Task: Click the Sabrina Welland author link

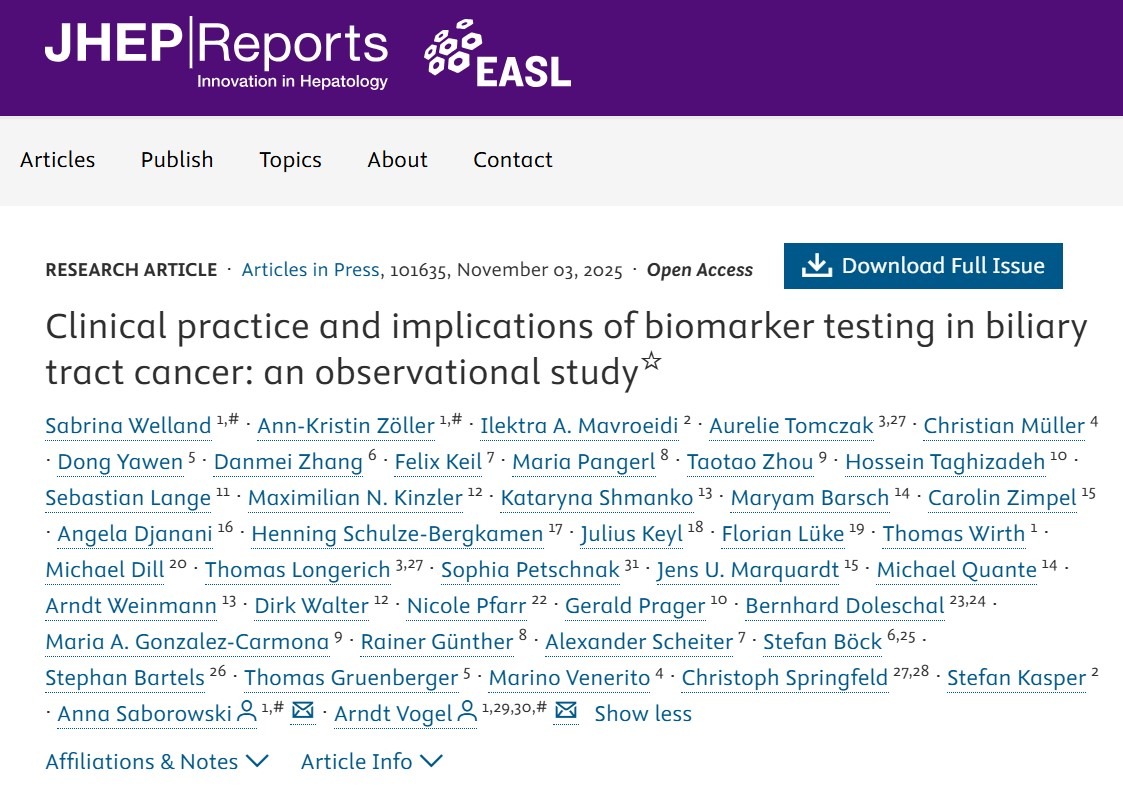Action: [x=128, y=425]
